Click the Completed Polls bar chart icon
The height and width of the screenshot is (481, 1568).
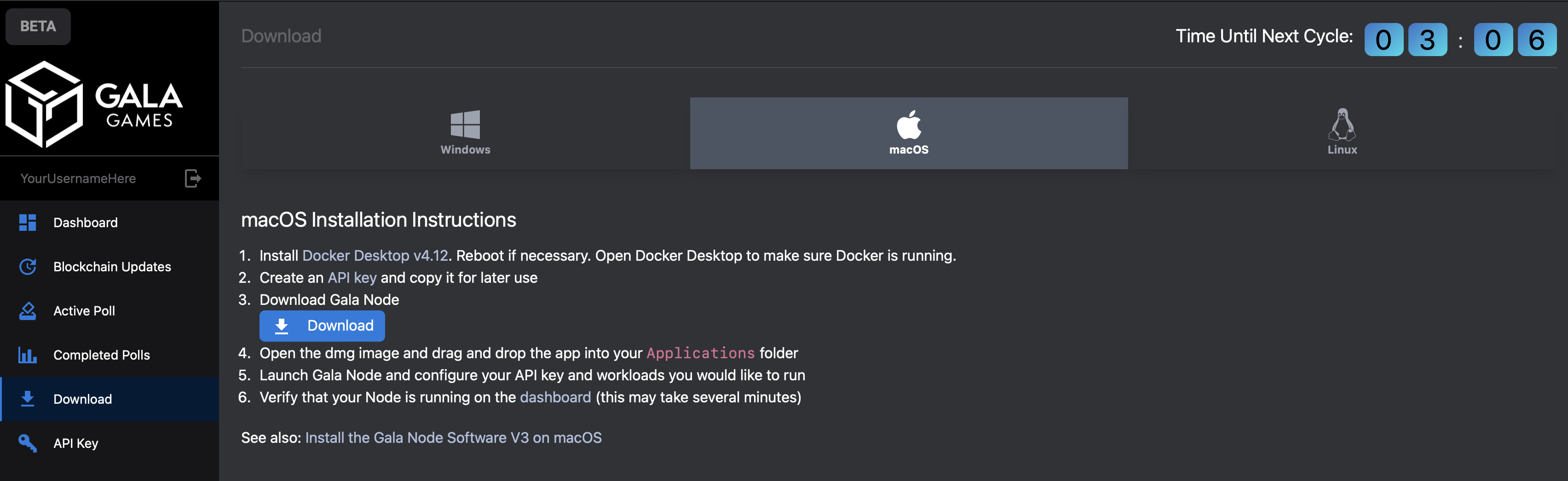[x=28, y=355]
